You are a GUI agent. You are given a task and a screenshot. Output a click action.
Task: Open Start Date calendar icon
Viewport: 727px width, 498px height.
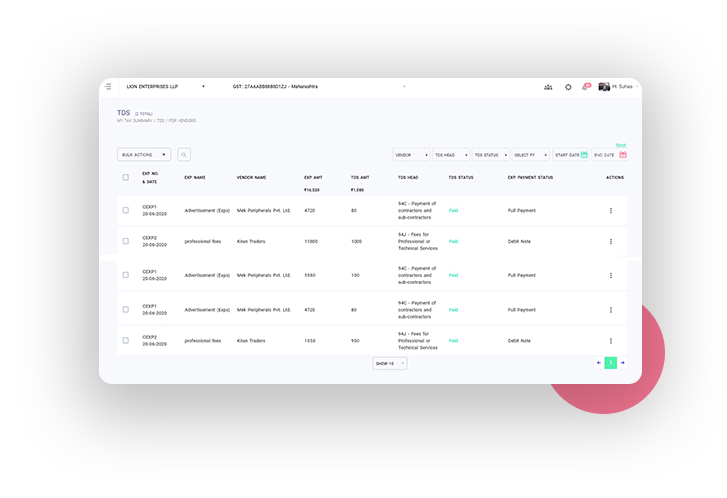(584, 155)
